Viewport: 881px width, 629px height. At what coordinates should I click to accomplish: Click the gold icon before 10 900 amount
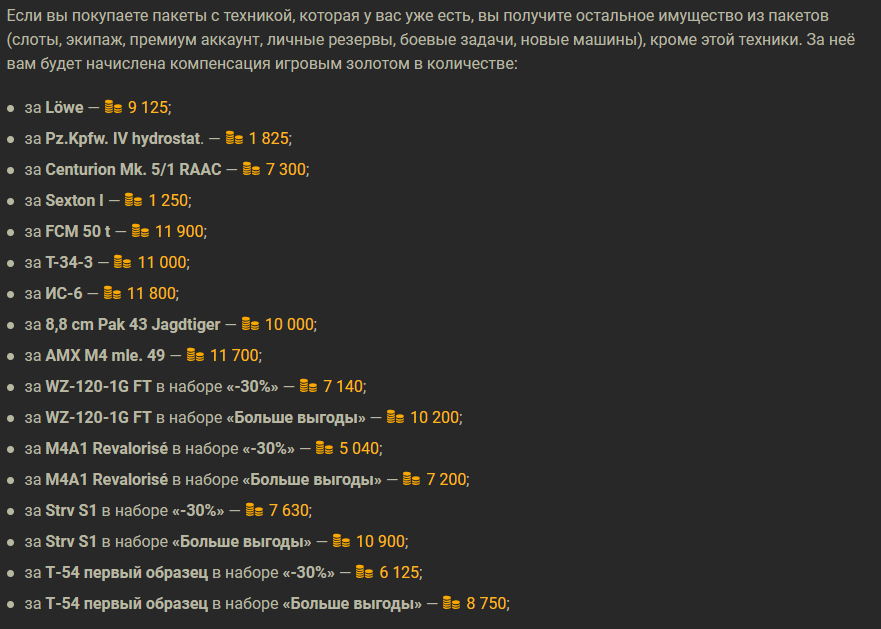pyautogui.click(x=341, y=540)
